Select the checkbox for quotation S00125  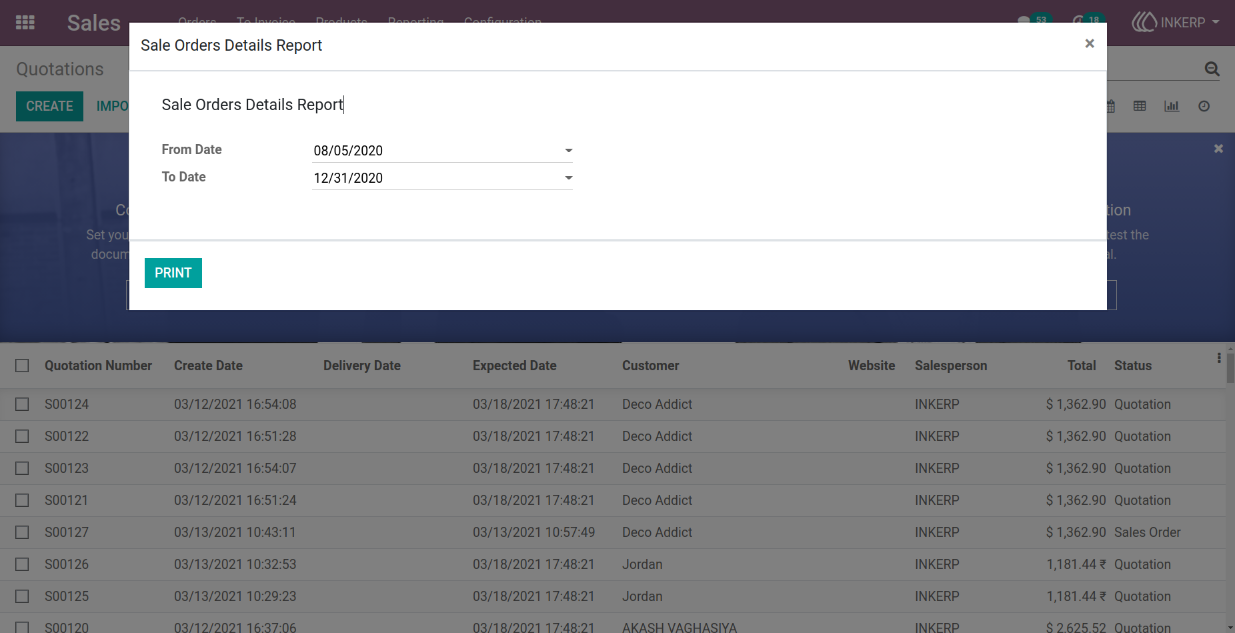click(22, 597)
